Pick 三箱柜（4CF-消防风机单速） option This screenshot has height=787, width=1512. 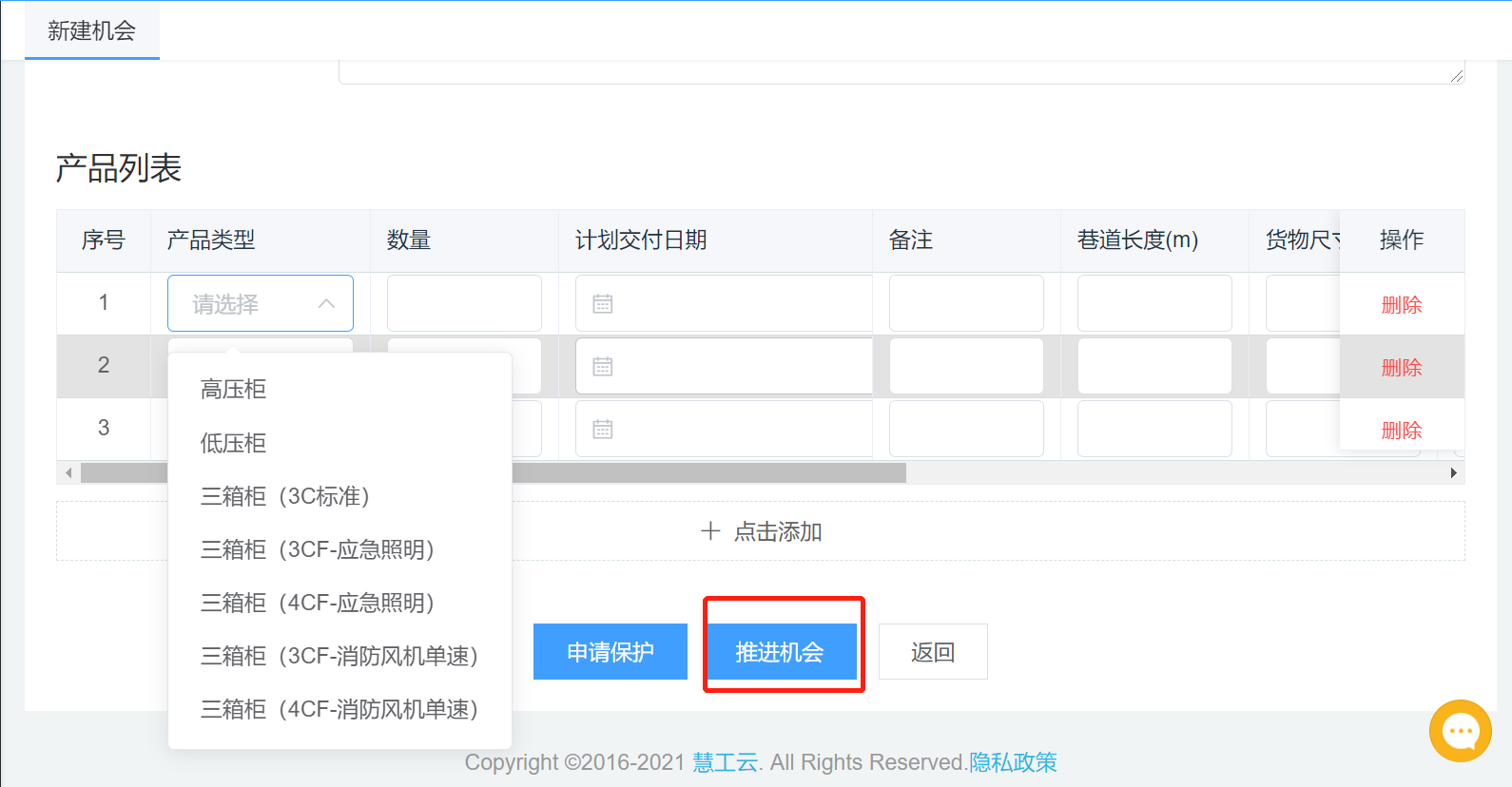pos(339,709)
